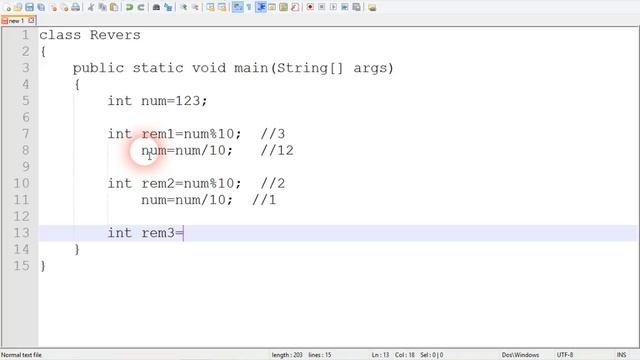Run the macro multiple times
The image size is (640, 360).
(x=344, y=7)
